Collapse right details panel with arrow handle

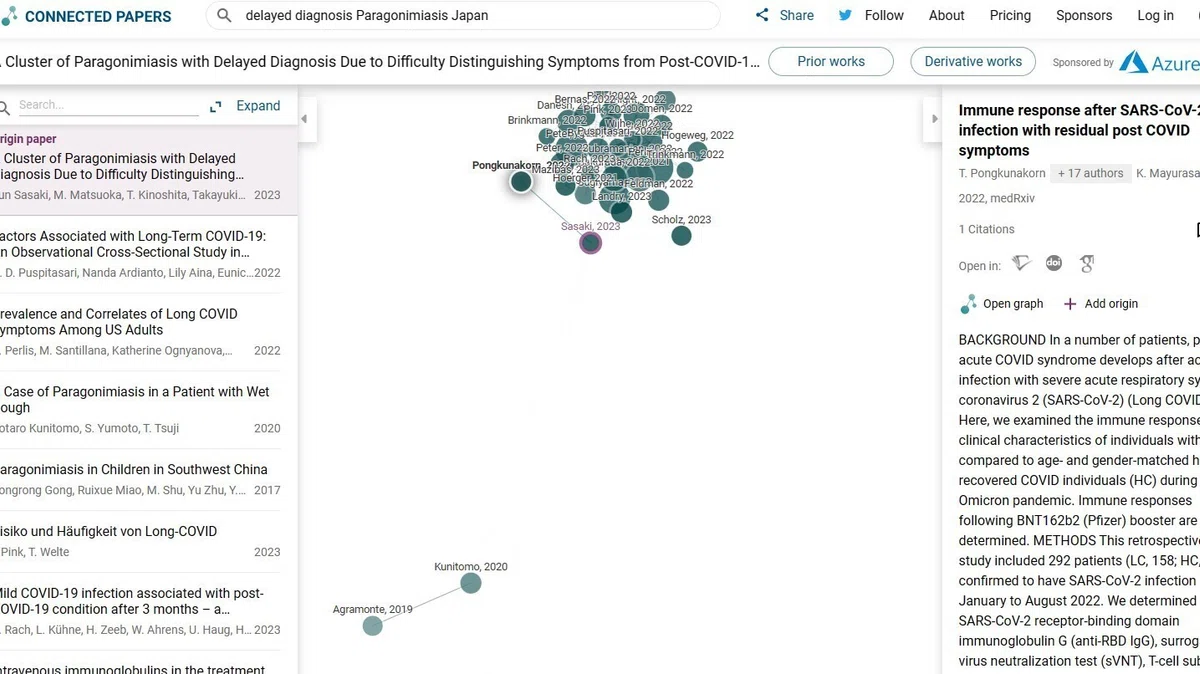[935, 119]
